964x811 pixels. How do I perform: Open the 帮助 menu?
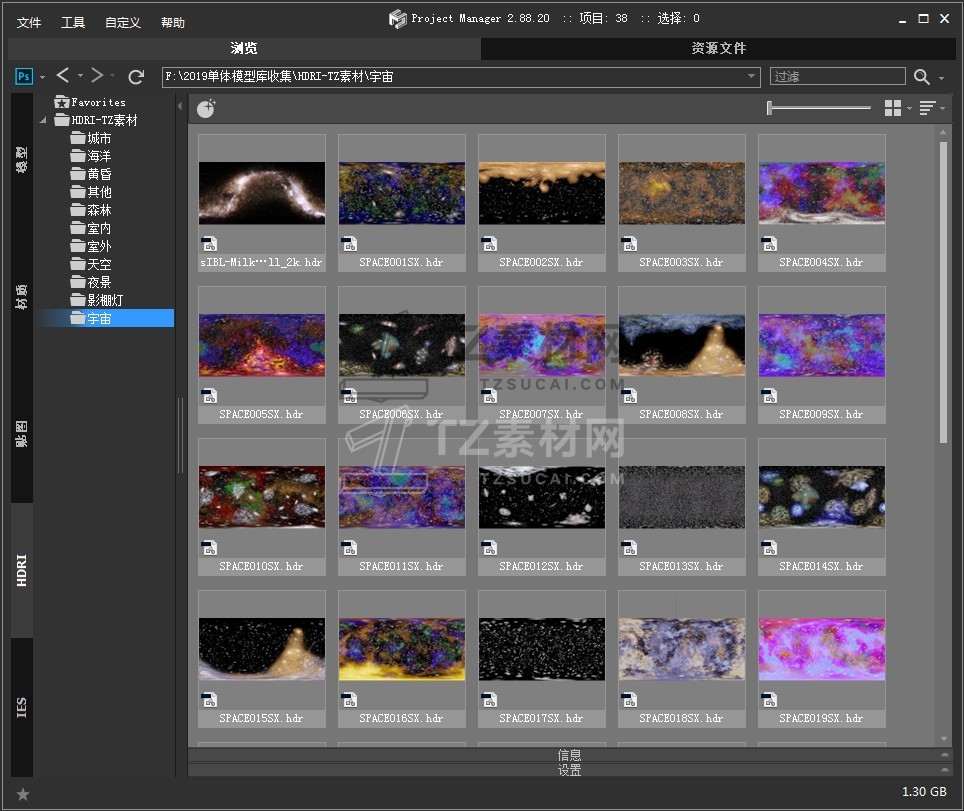point(173,23)
